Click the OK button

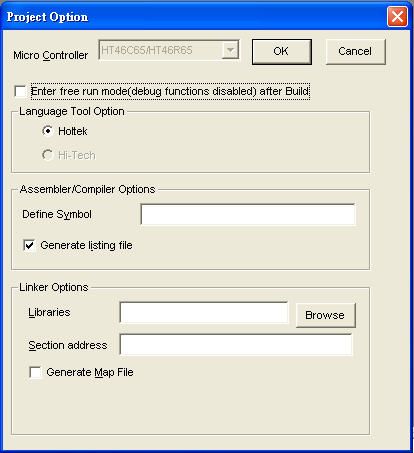282,52
